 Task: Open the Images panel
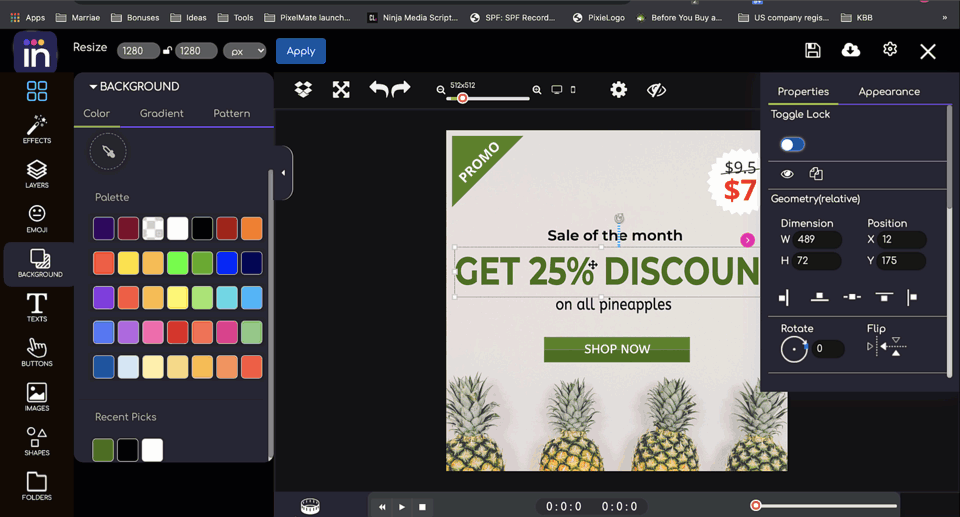pos(37,397)
